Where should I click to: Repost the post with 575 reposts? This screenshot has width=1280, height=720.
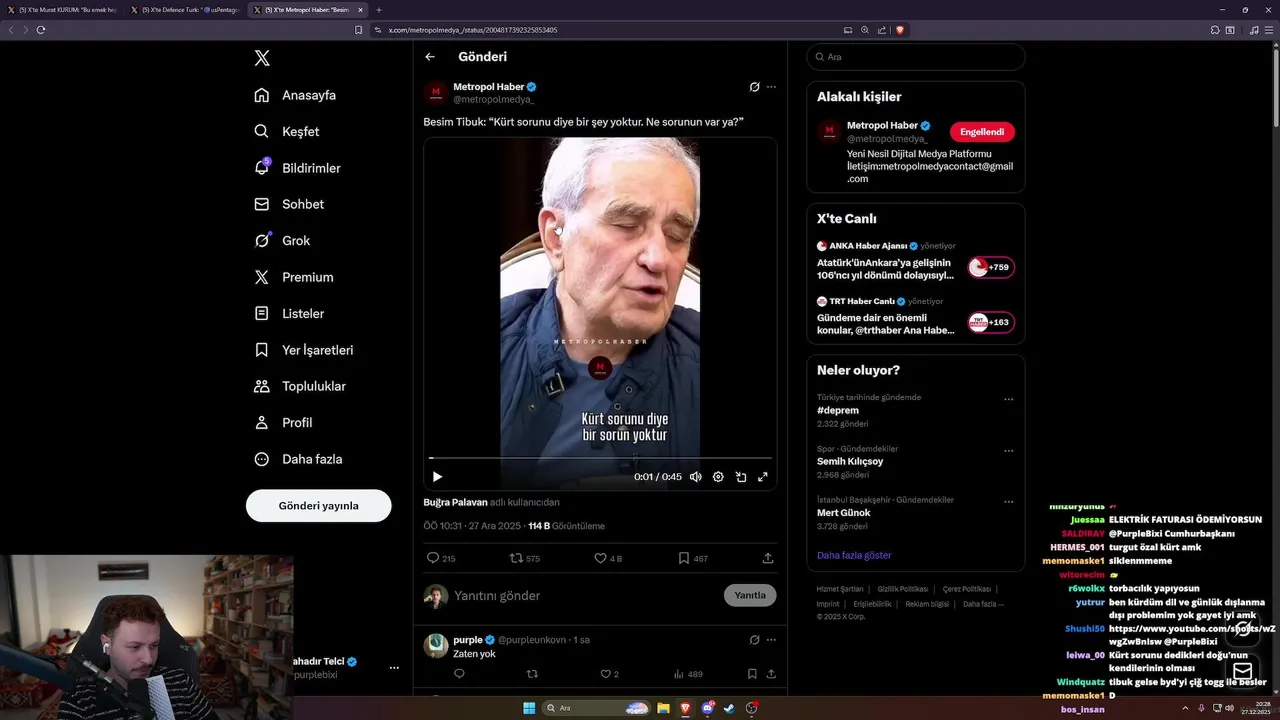524,558
